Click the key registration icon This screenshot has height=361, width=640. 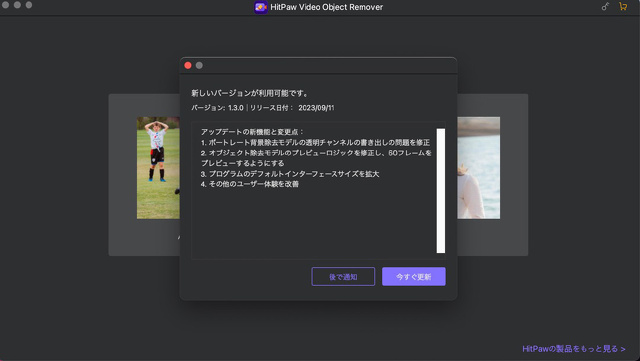pyautogui.click(x=605, y=7)
